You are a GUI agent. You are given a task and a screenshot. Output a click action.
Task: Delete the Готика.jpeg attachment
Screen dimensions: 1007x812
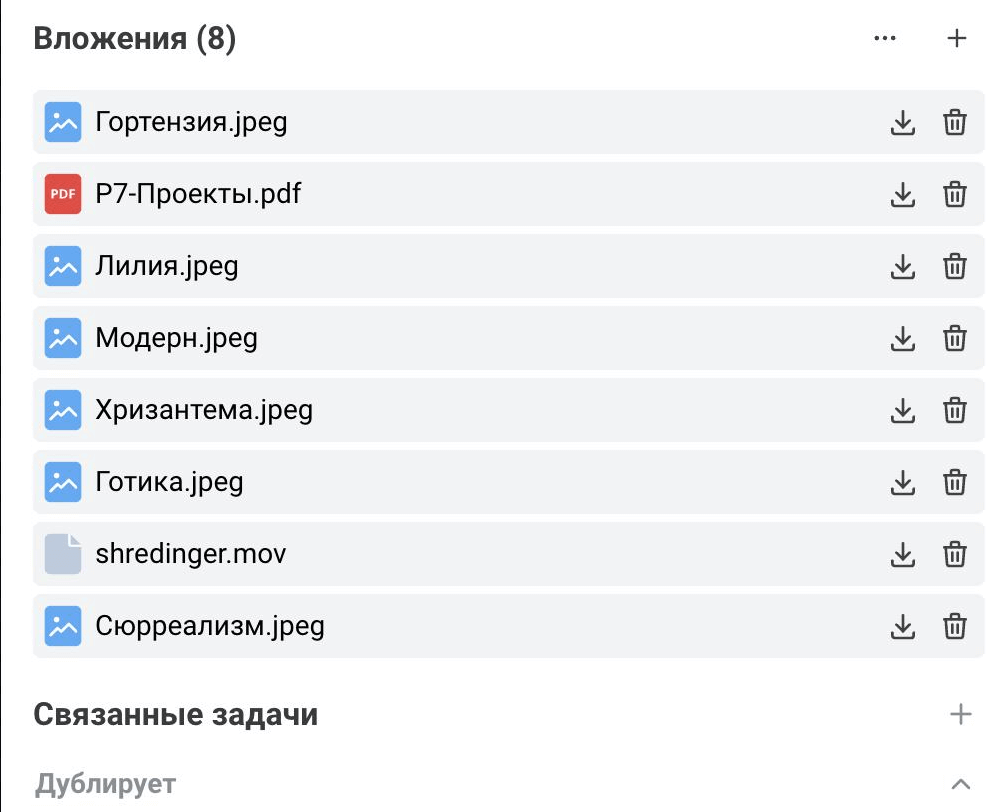[954, 482]
